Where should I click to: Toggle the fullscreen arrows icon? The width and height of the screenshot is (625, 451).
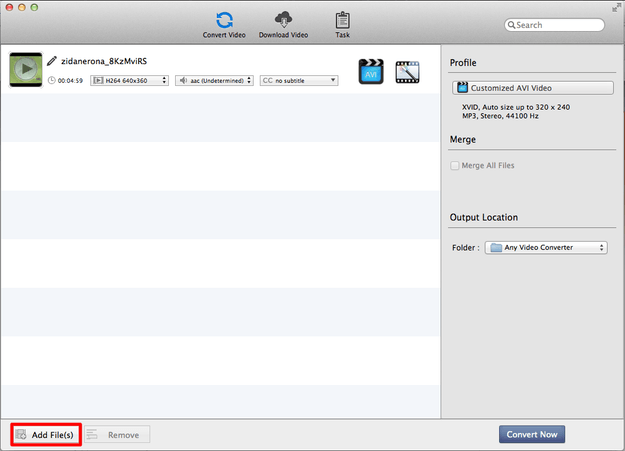(x=616, y=8)
